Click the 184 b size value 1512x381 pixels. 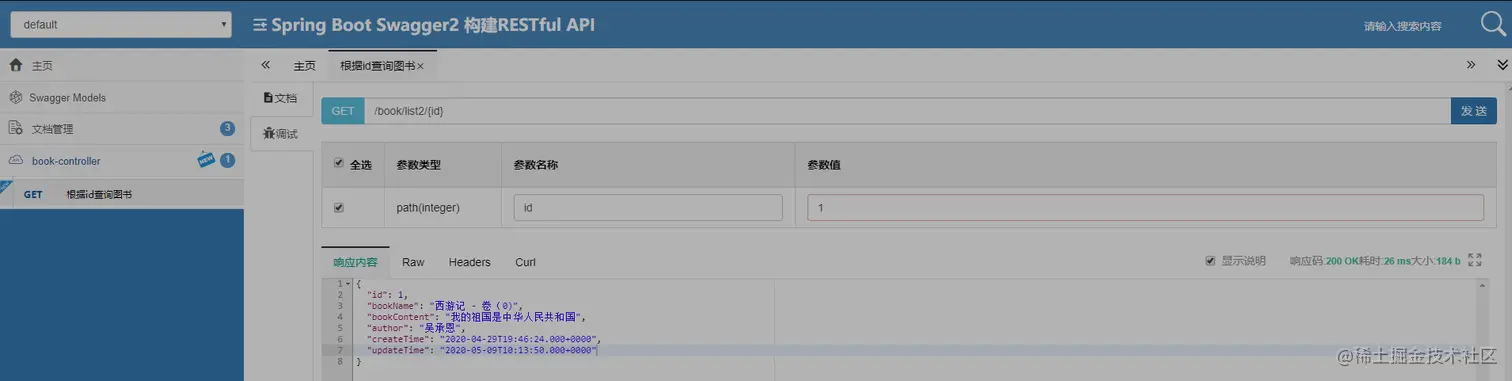pos(1448,261)
